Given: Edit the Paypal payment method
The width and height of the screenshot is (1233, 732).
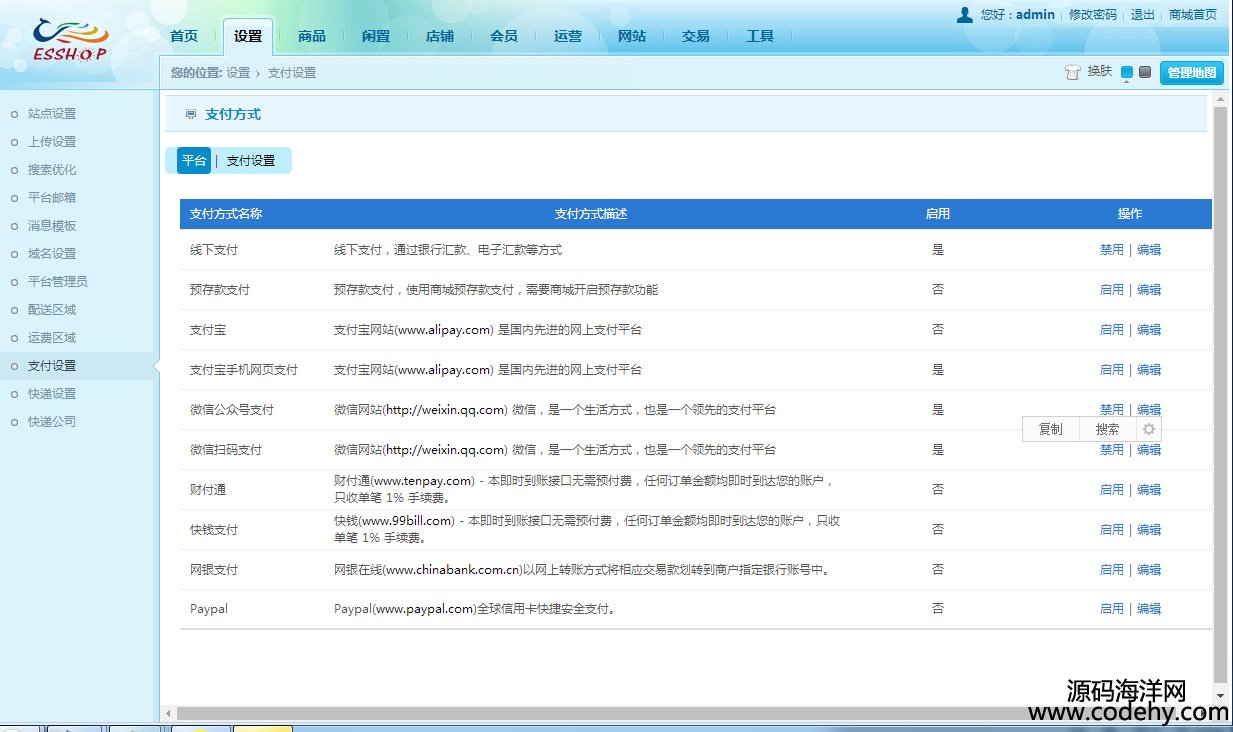Looking at the screenshot, I should [x=1149, y=609].
